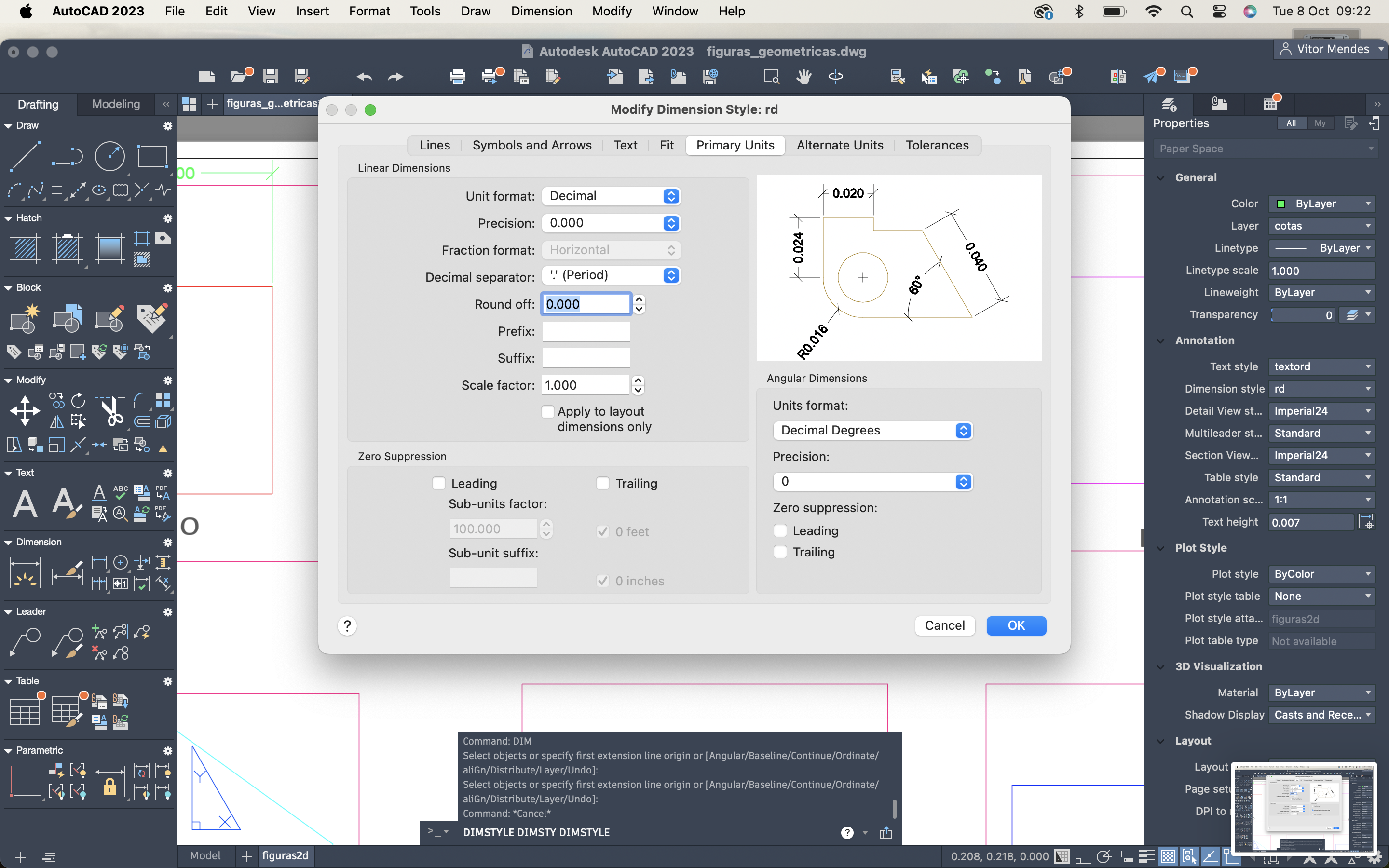1389x868 pixels.
Task: Switch to the Tolerances tab
Action: (x=937, y=145)
